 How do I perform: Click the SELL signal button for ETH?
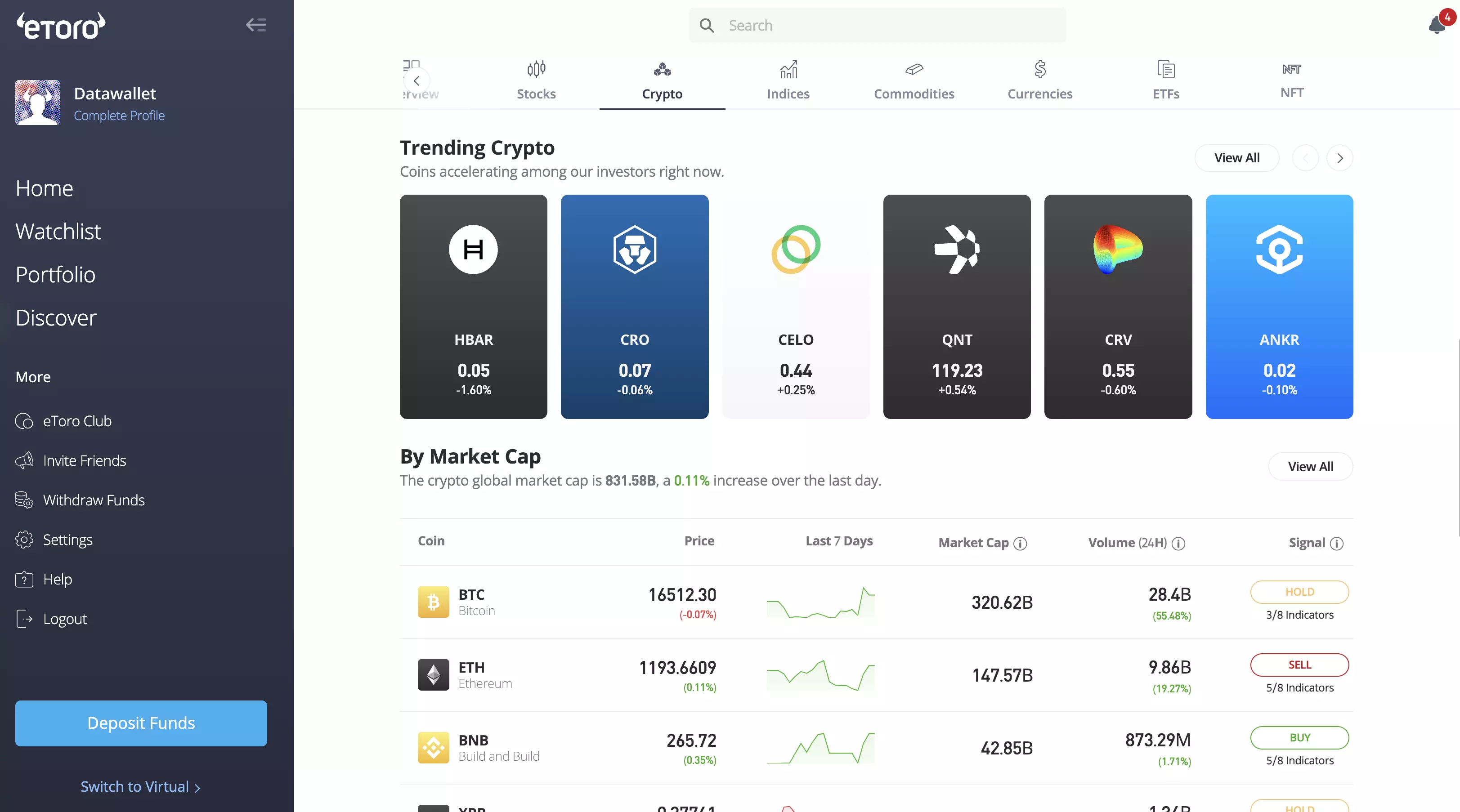[x=1299, y=665]
